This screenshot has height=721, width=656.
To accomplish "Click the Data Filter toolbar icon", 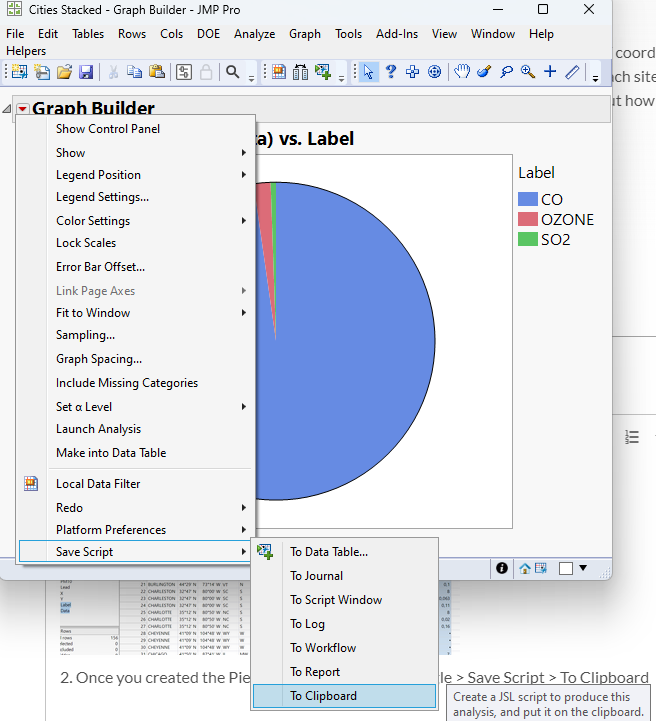I will tap(279, 72).
